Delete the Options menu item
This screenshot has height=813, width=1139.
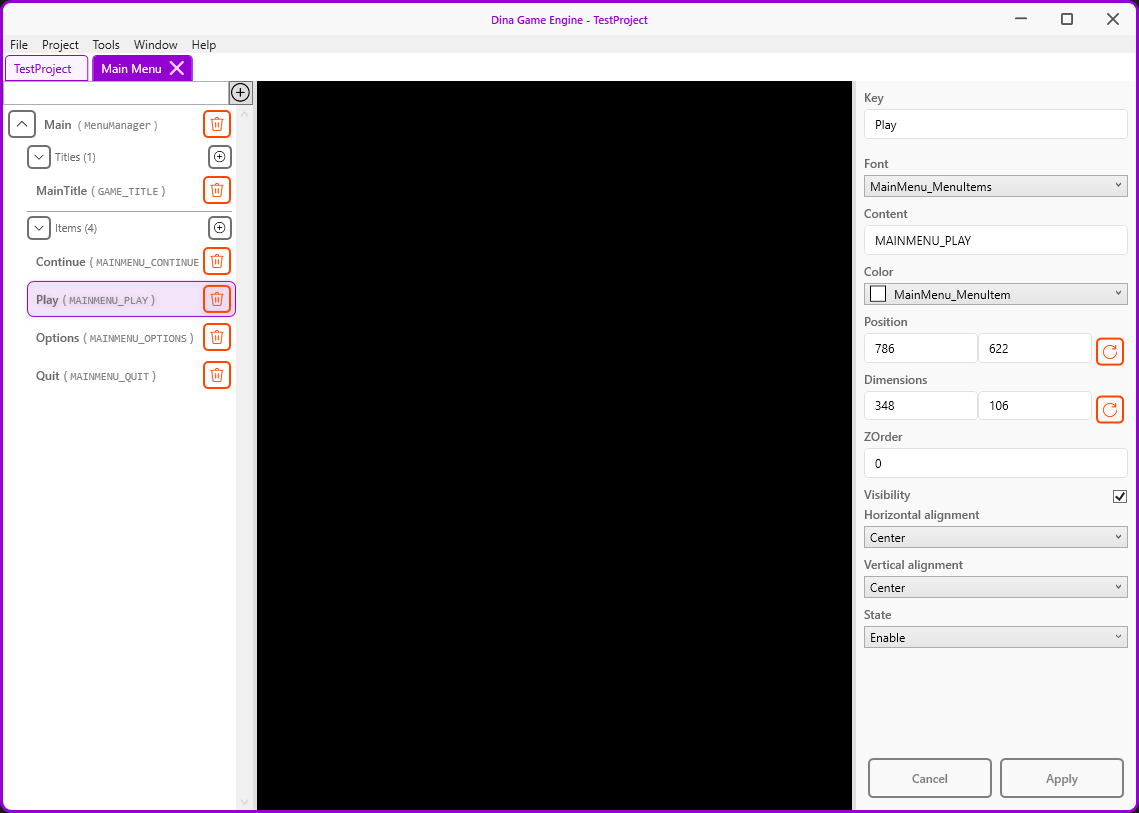[x=216, y=337]
